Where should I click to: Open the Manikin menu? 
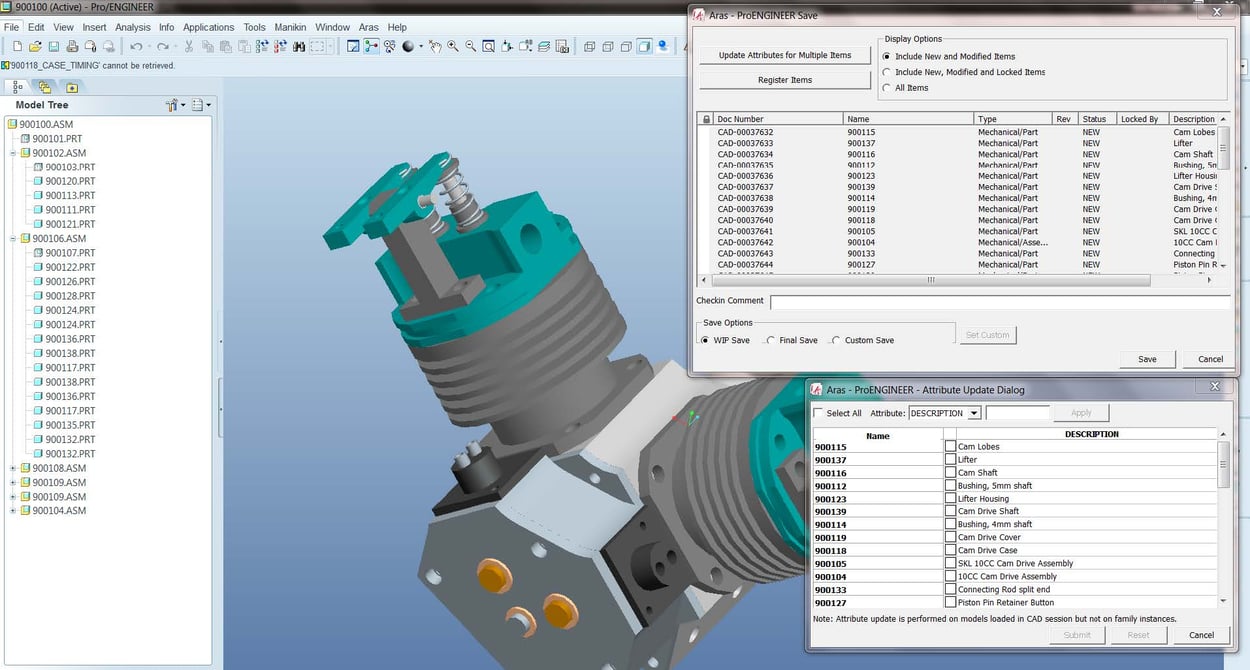click(290, 27)
